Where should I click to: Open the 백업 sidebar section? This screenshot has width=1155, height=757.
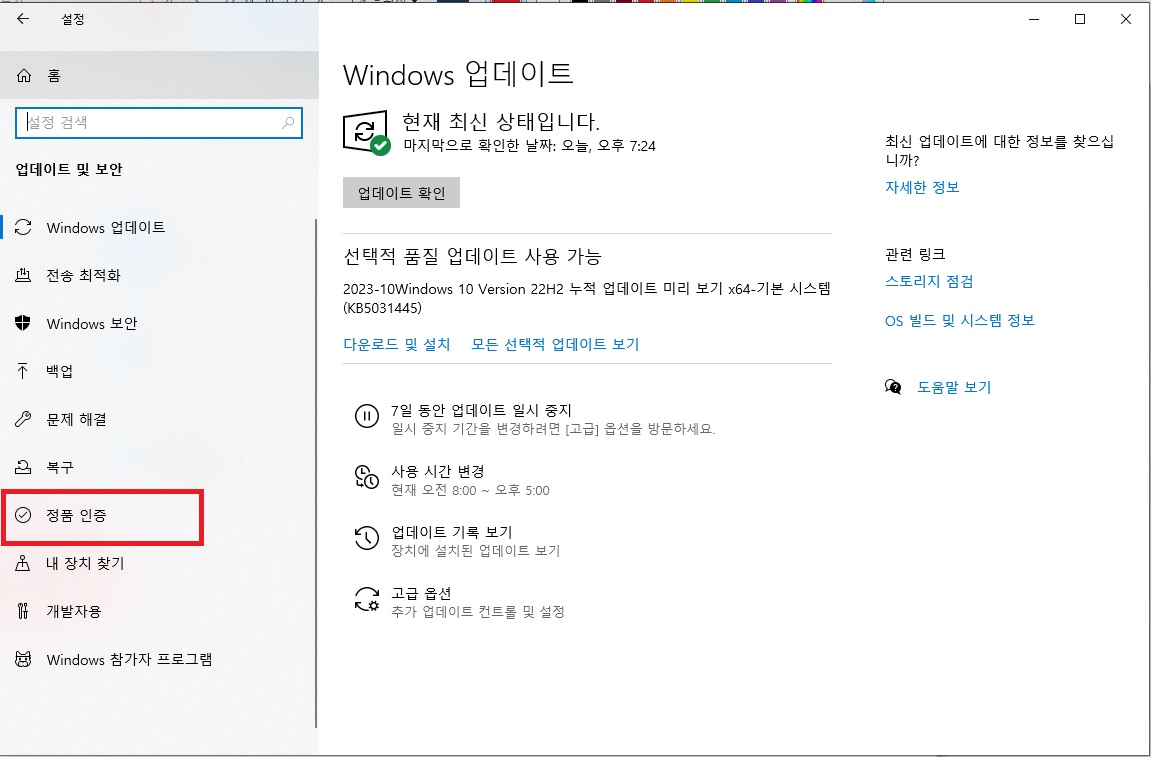click(x=158, y=371)
